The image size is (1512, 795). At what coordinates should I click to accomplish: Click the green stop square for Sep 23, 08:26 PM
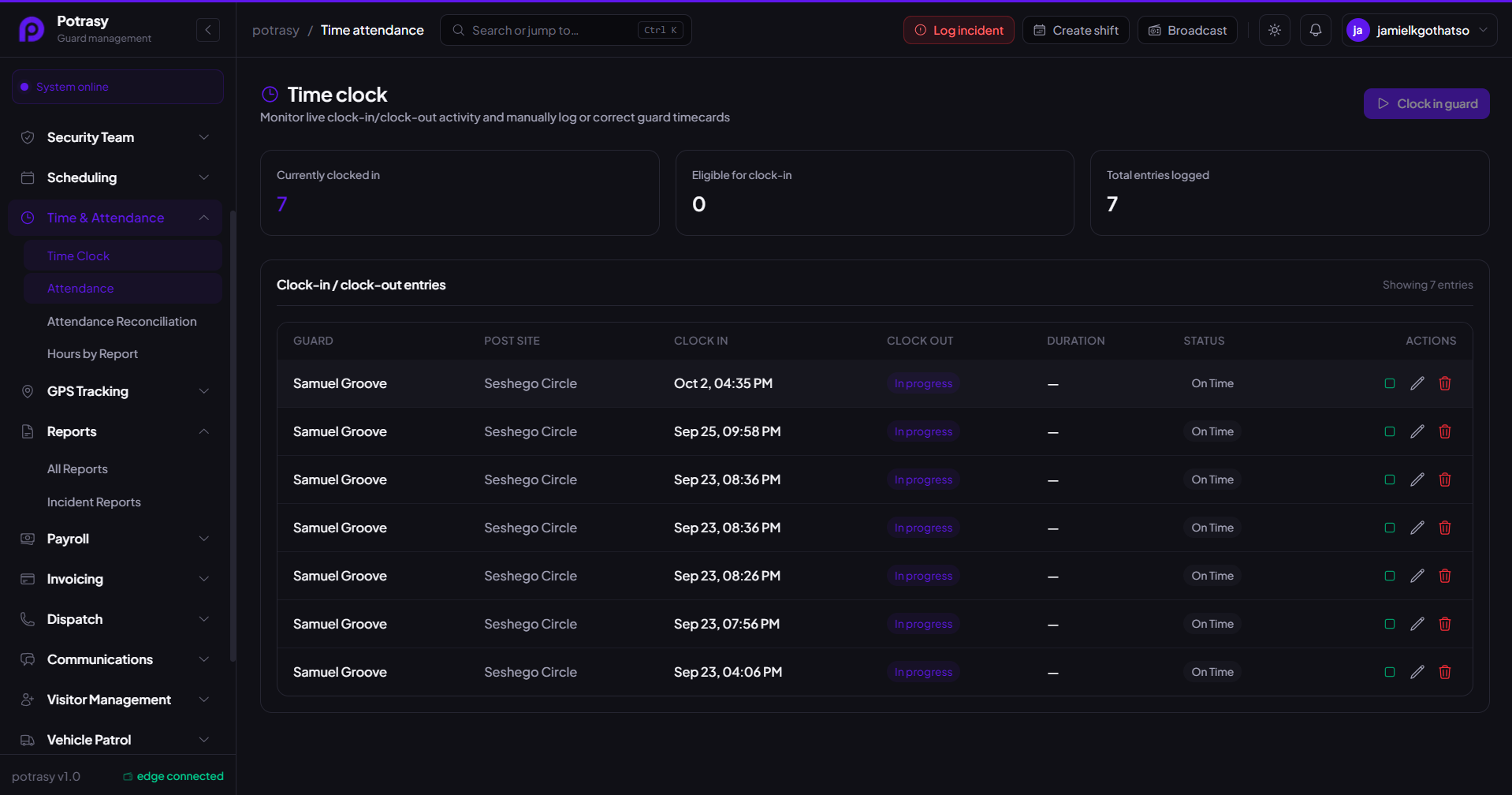[x=1389, y=576]
